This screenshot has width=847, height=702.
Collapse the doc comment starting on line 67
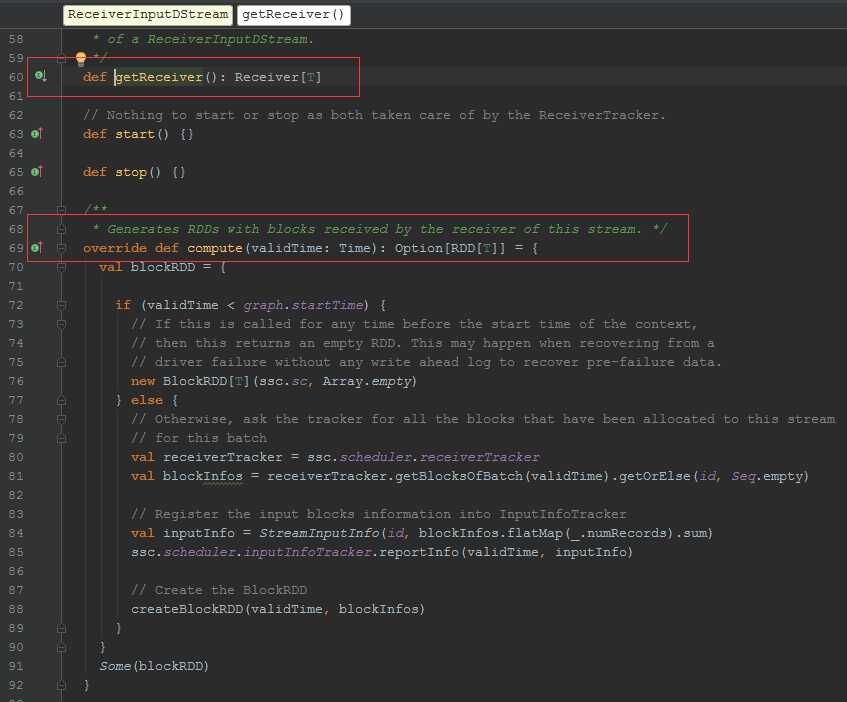(x=61, y=210)
